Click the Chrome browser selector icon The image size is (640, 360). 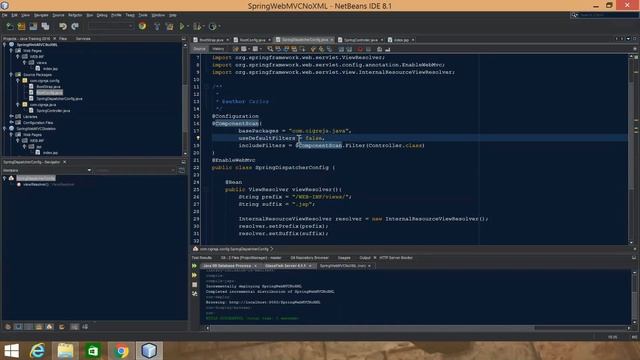coord(142,27)
